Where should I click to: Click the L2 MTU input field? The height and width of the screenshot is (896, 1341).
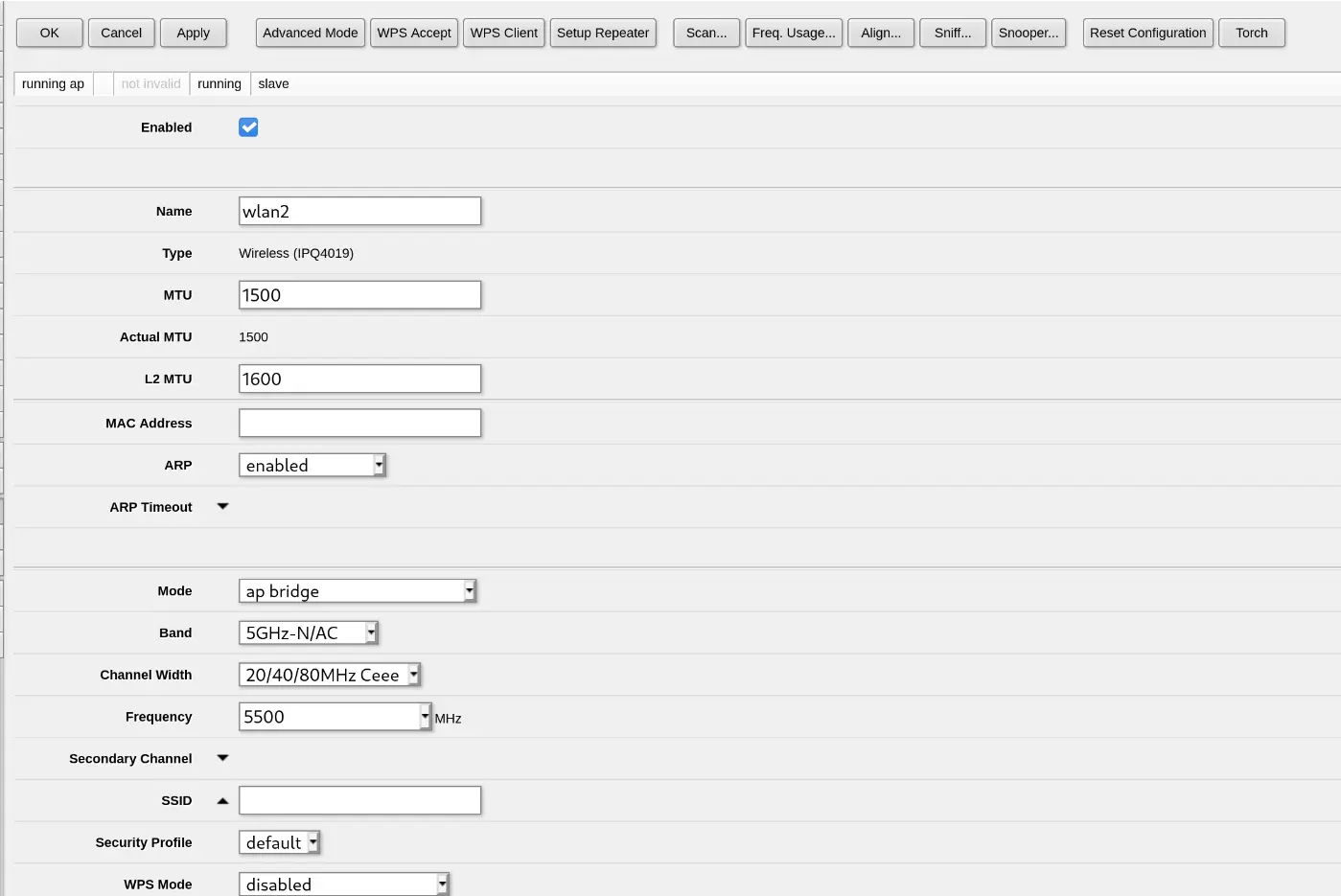tap(359, 379)
